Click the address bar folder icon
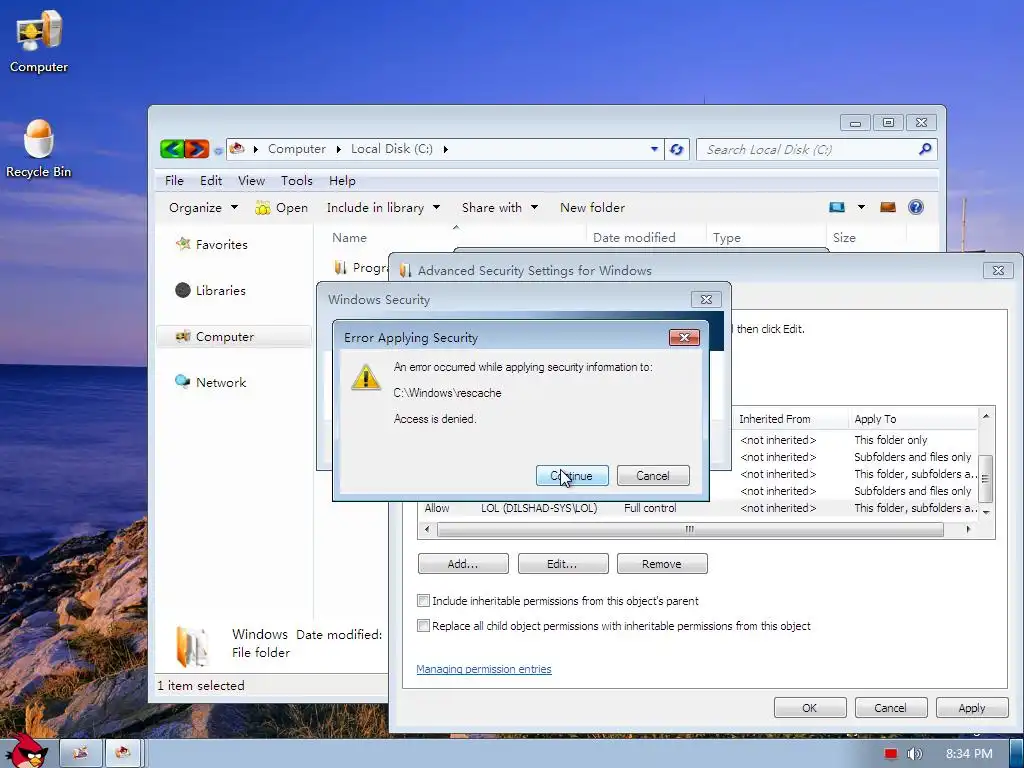The height and width of the screenshot is (768, 1024). (x=237, y=149)
